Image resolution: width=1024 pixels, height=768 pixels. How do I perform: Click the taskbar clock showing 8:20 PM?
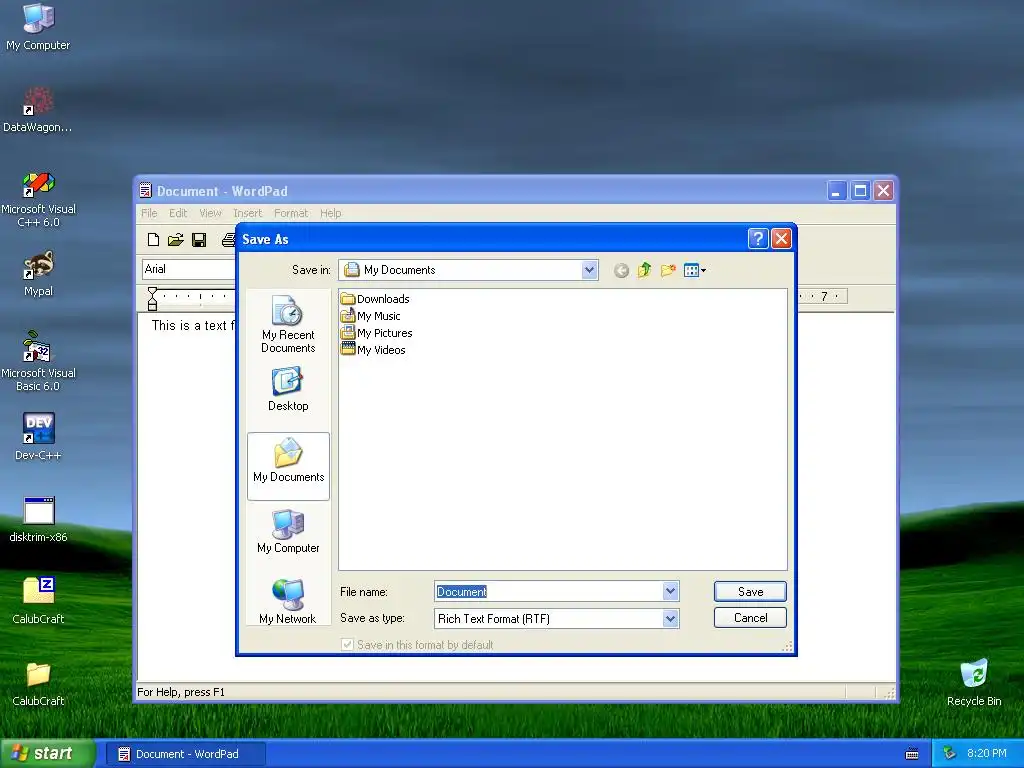click(x=986, y=753)
